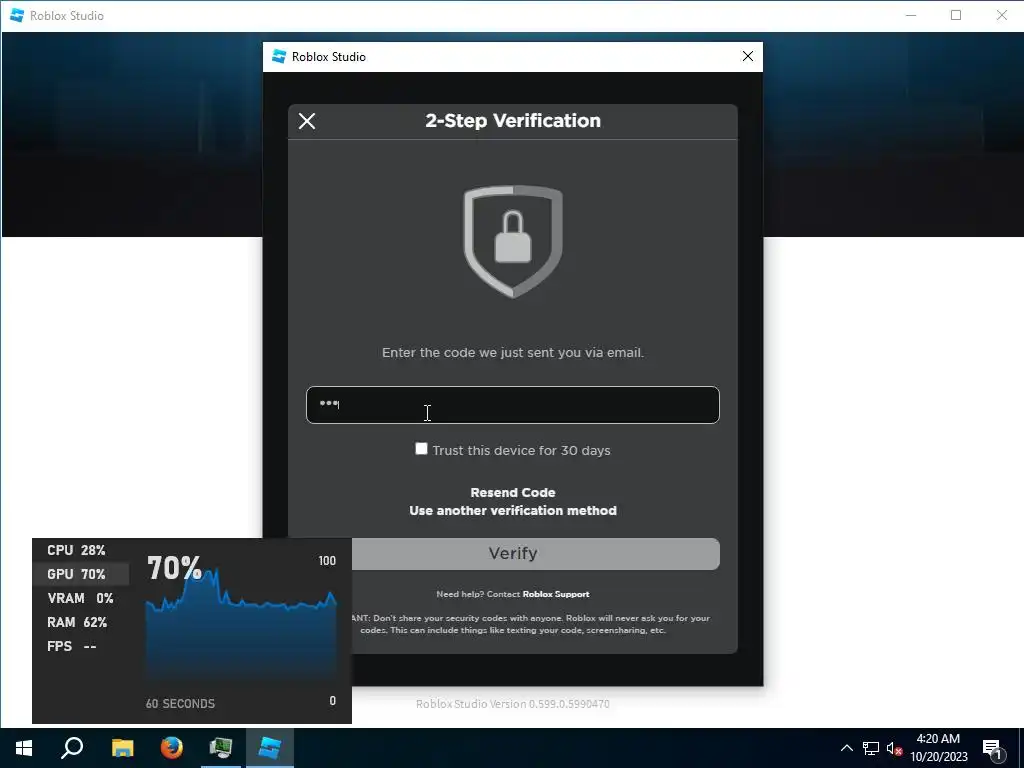Enable Trust this device for 30 days
The image size is (1024, 768).
(421, 449)
